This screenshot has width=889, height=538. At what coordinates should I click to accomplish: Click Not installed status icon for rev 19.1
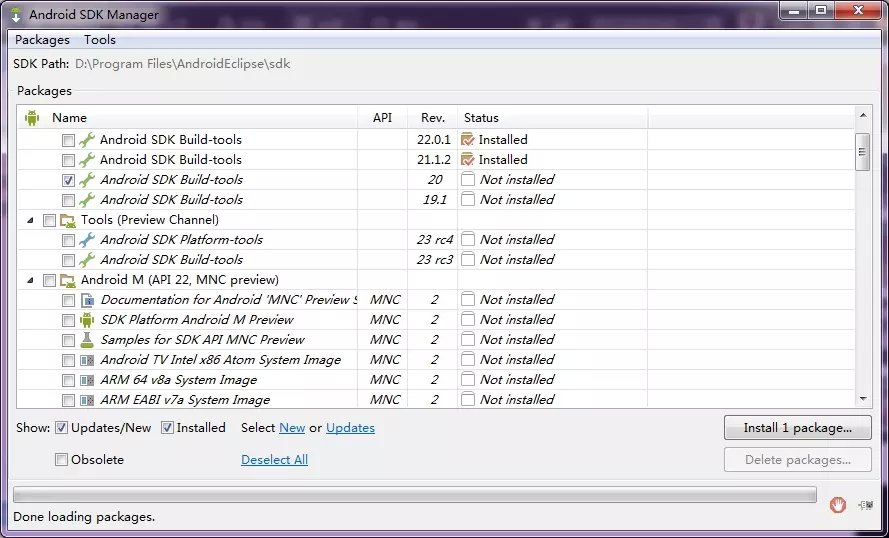(468, 200)
